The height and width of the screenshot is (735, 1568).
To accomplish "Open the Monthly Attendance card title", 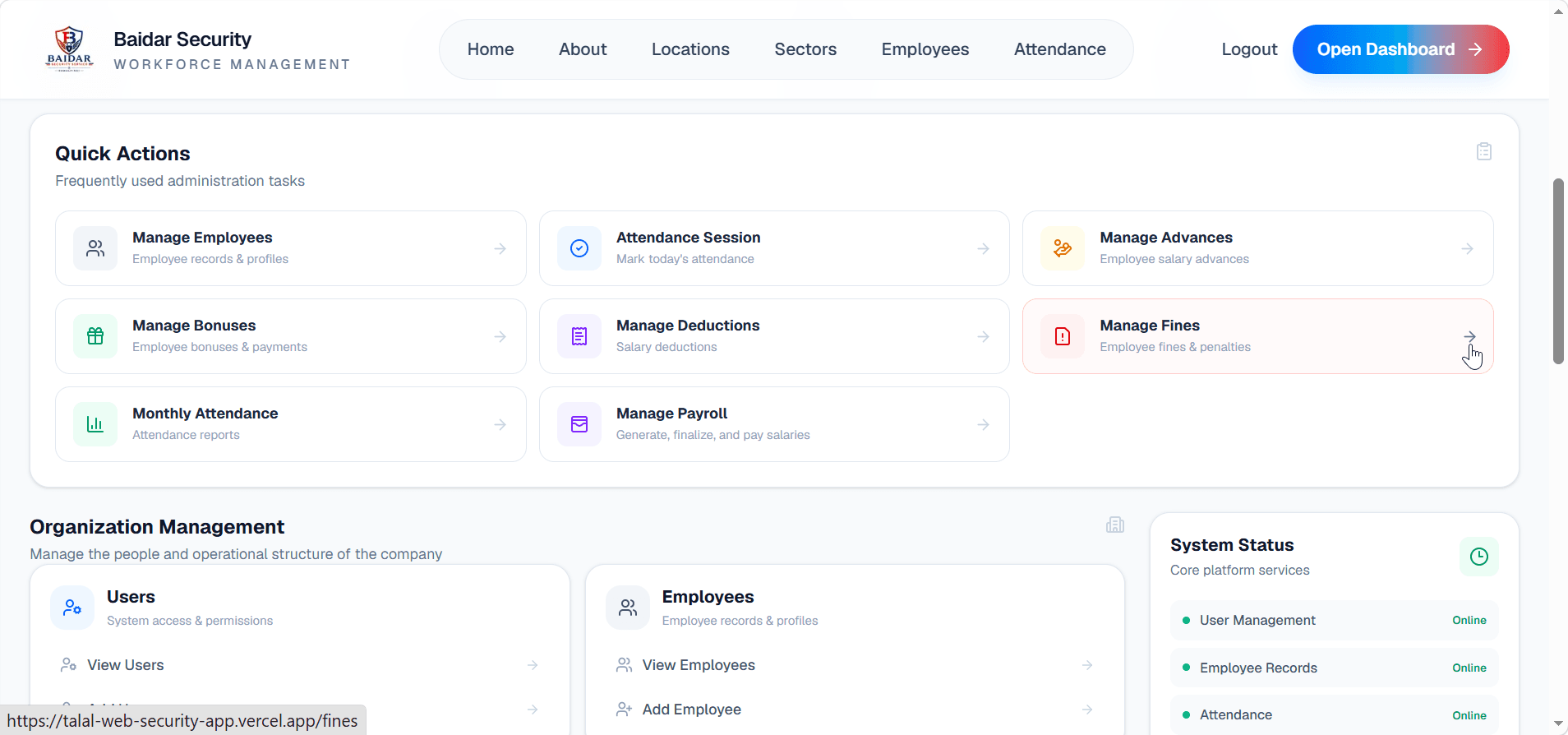I will click(205, 414).
